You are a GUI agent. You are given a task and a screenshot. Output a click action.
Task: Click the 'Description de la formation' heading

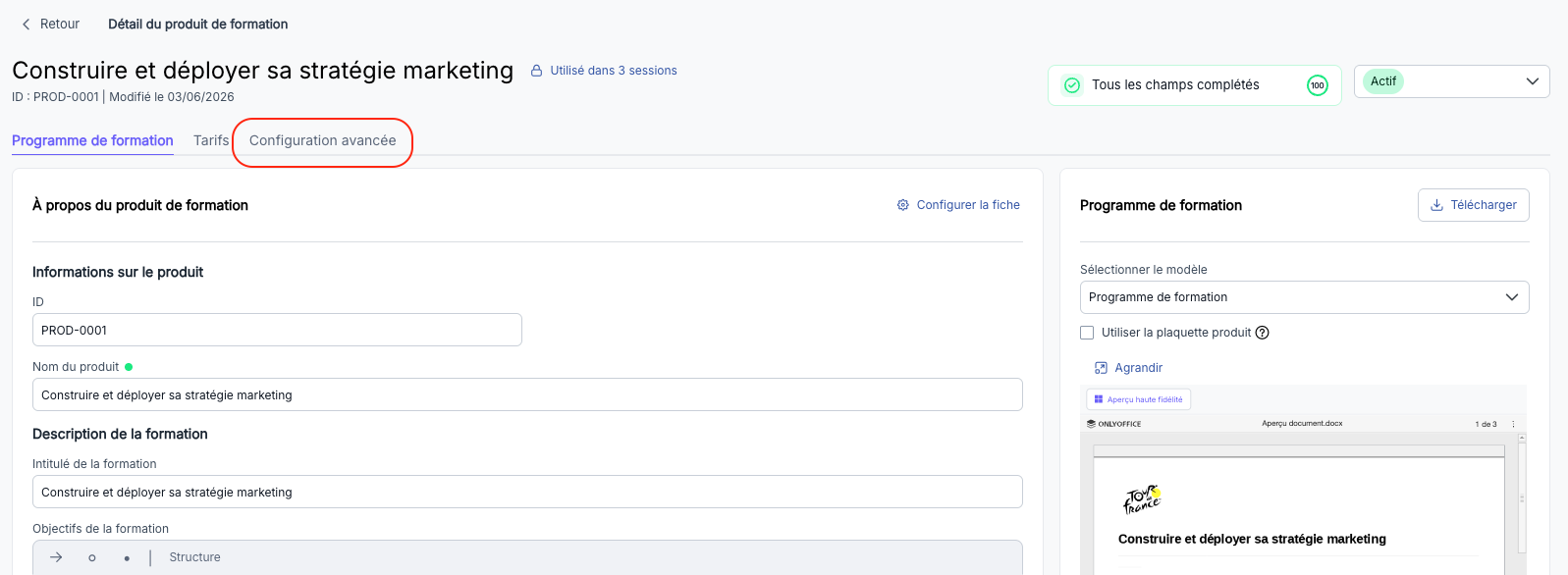tap(120, 434)
